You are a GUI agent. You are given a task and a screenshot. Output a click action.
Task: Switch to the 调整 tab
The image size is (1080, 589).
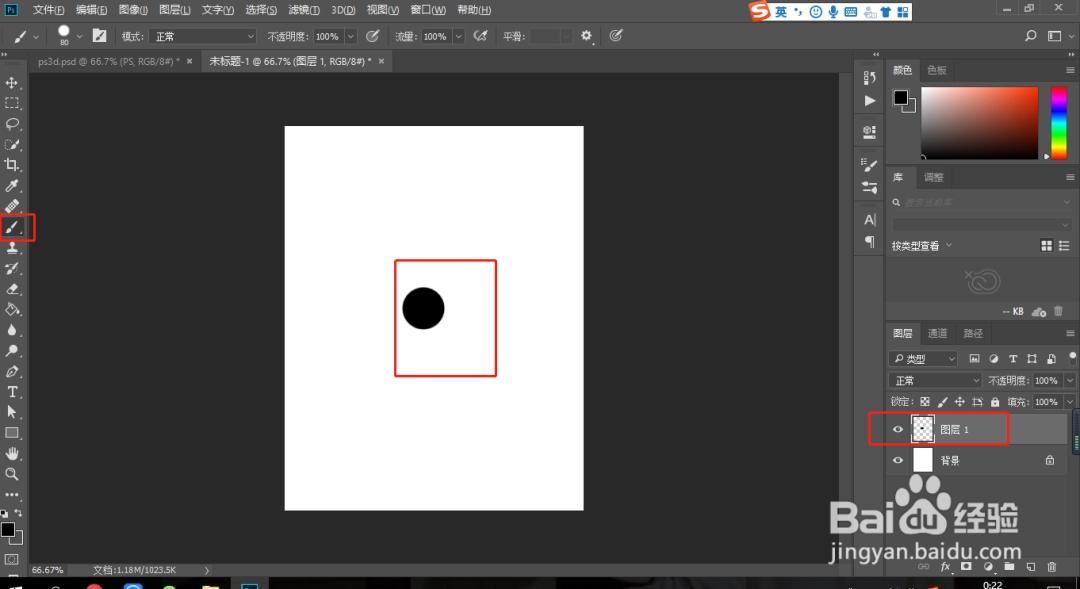933,178
